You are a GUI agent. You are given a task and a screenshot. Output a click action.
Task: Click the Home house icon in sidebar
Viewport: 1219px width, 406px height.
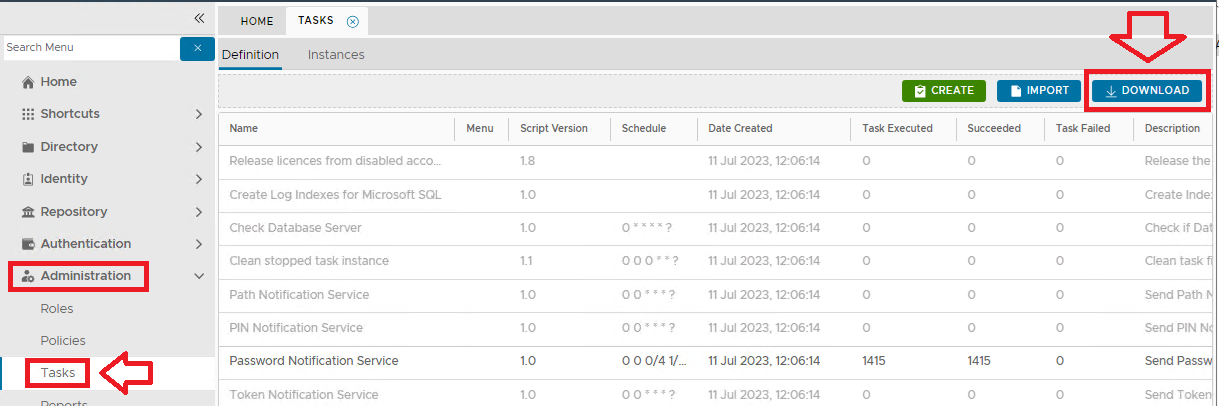(28, 82)
